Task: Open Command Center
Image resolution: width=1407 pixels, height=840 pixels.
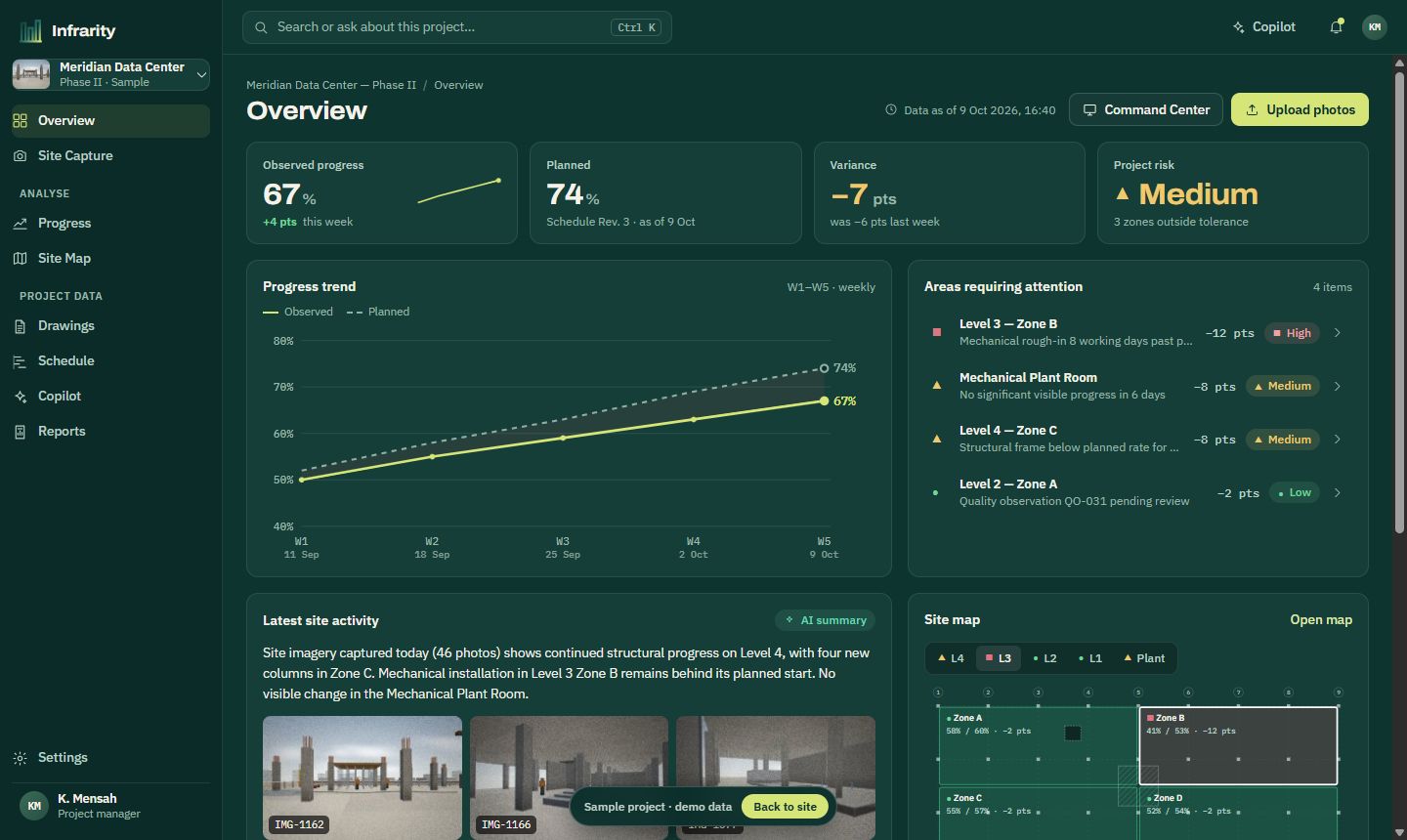Action: (x=1146, y=109)
